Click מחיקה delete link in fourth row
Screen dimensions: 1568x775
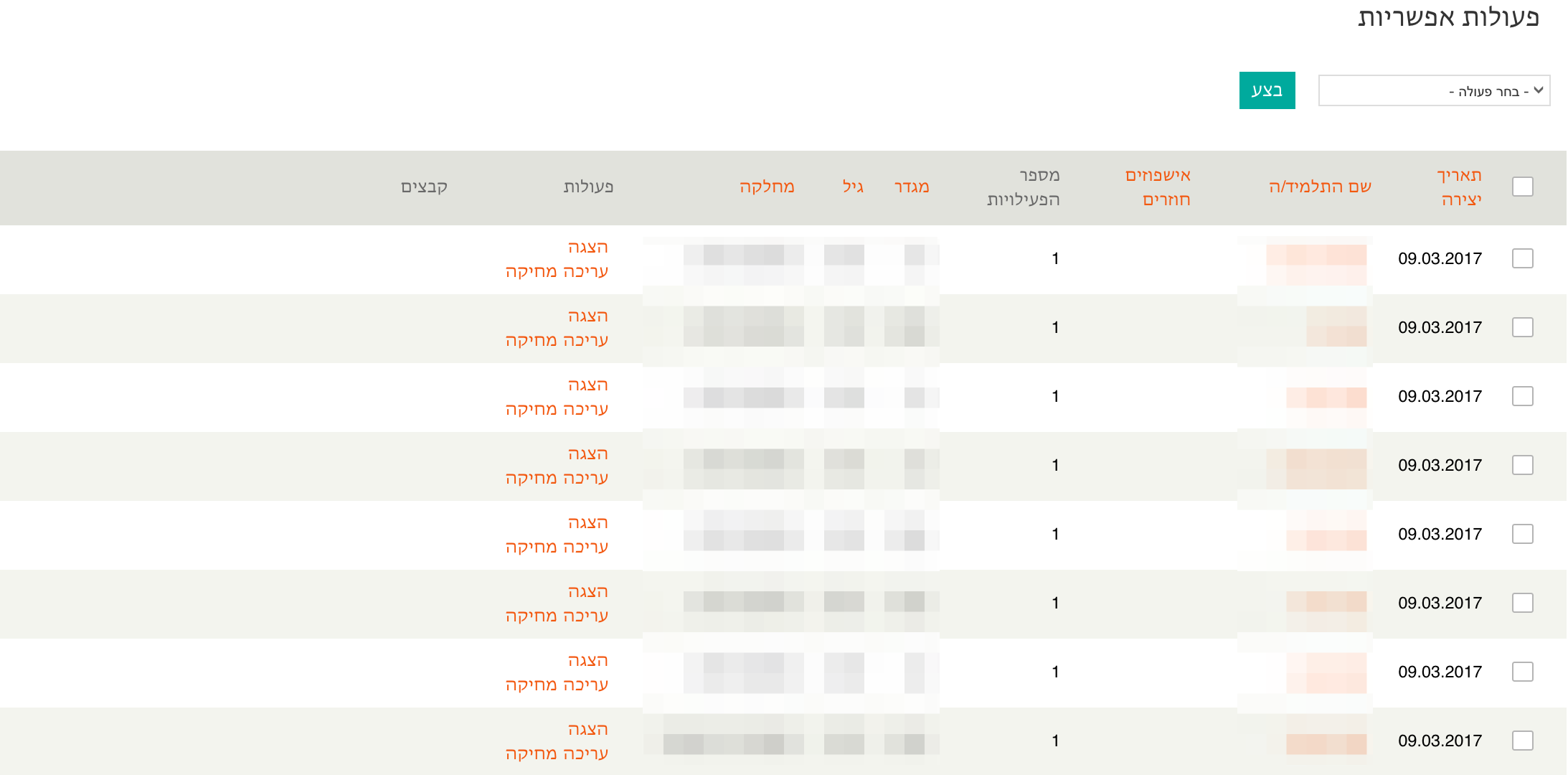pyautogui.click(x=531, y=478)
